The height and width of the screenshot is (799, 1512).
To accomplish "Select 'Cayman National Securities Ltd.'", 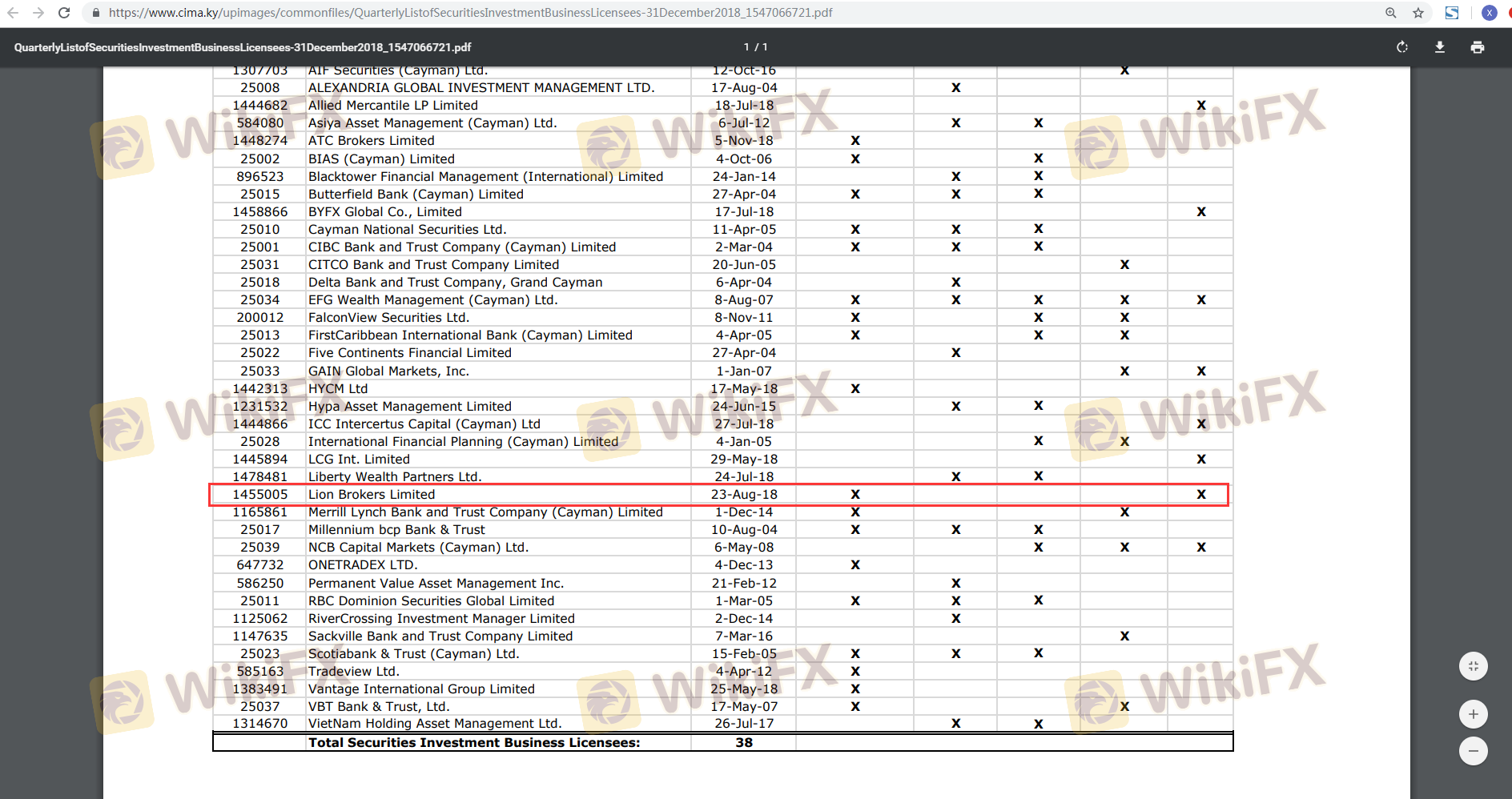I will coord(408,230).
